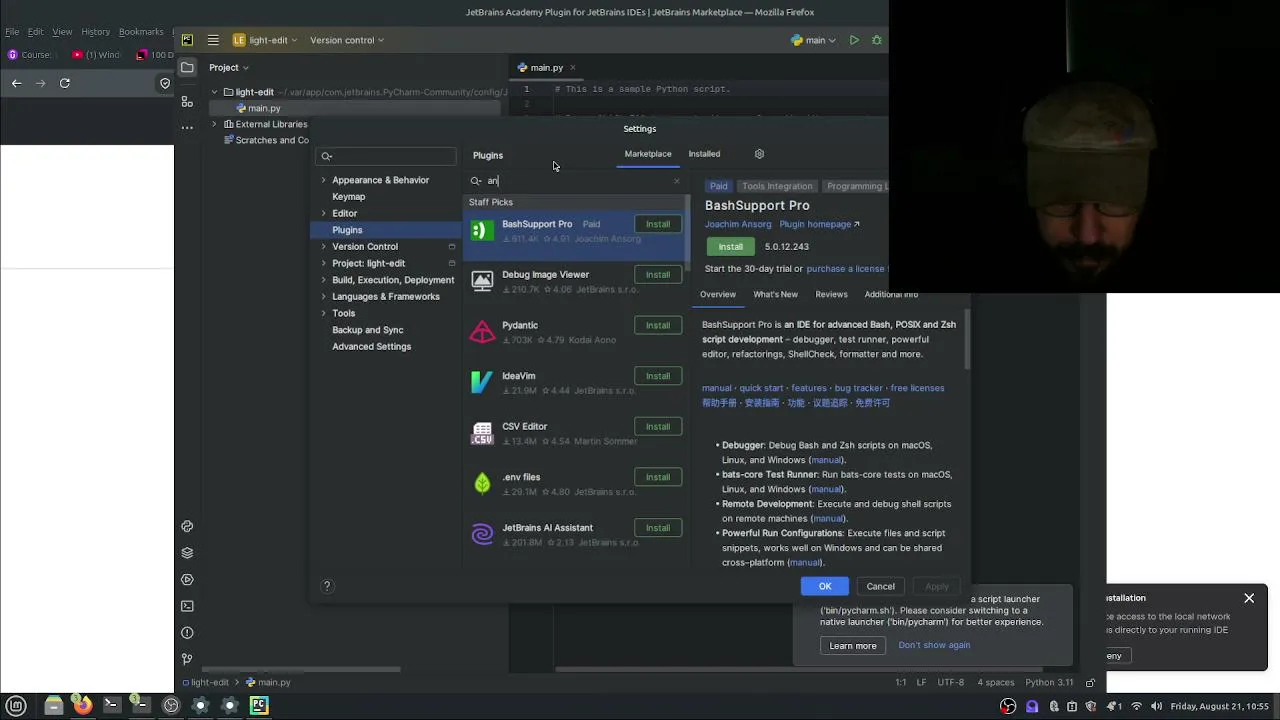Expand Languages & Frameworks settings

click(x=323, y=296)
